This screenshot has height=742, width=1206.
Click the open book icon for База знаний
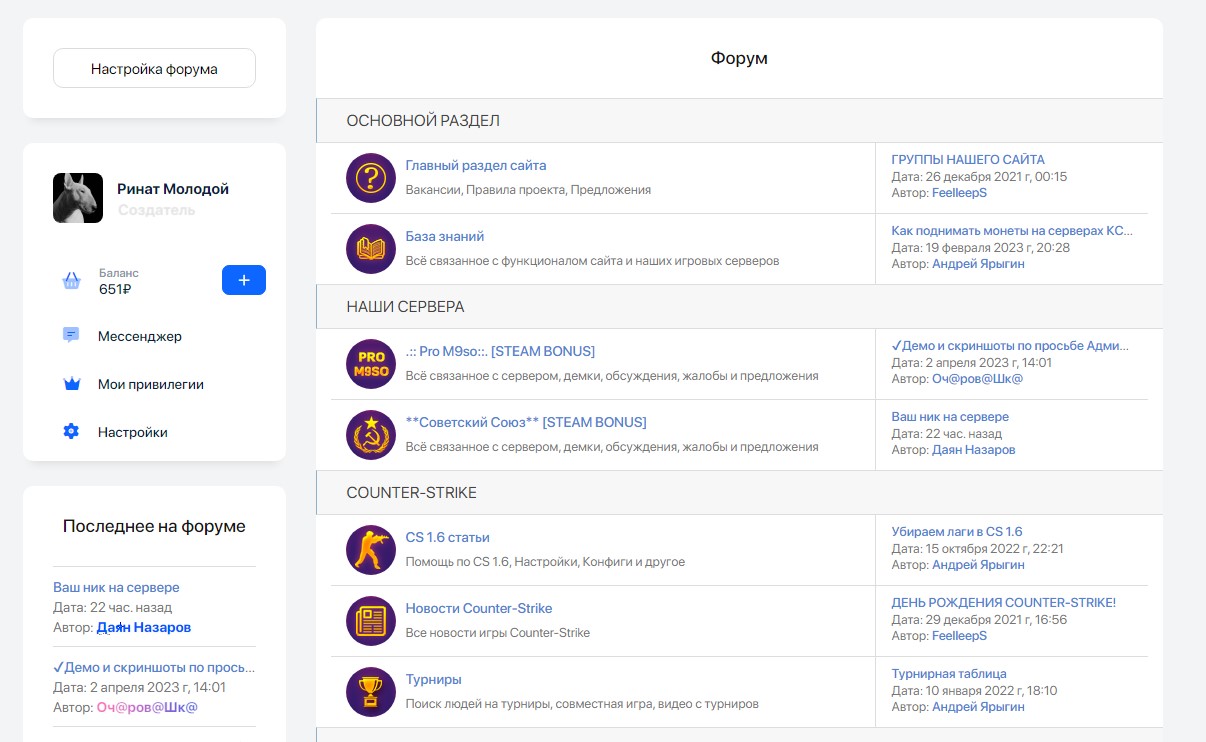371,249
